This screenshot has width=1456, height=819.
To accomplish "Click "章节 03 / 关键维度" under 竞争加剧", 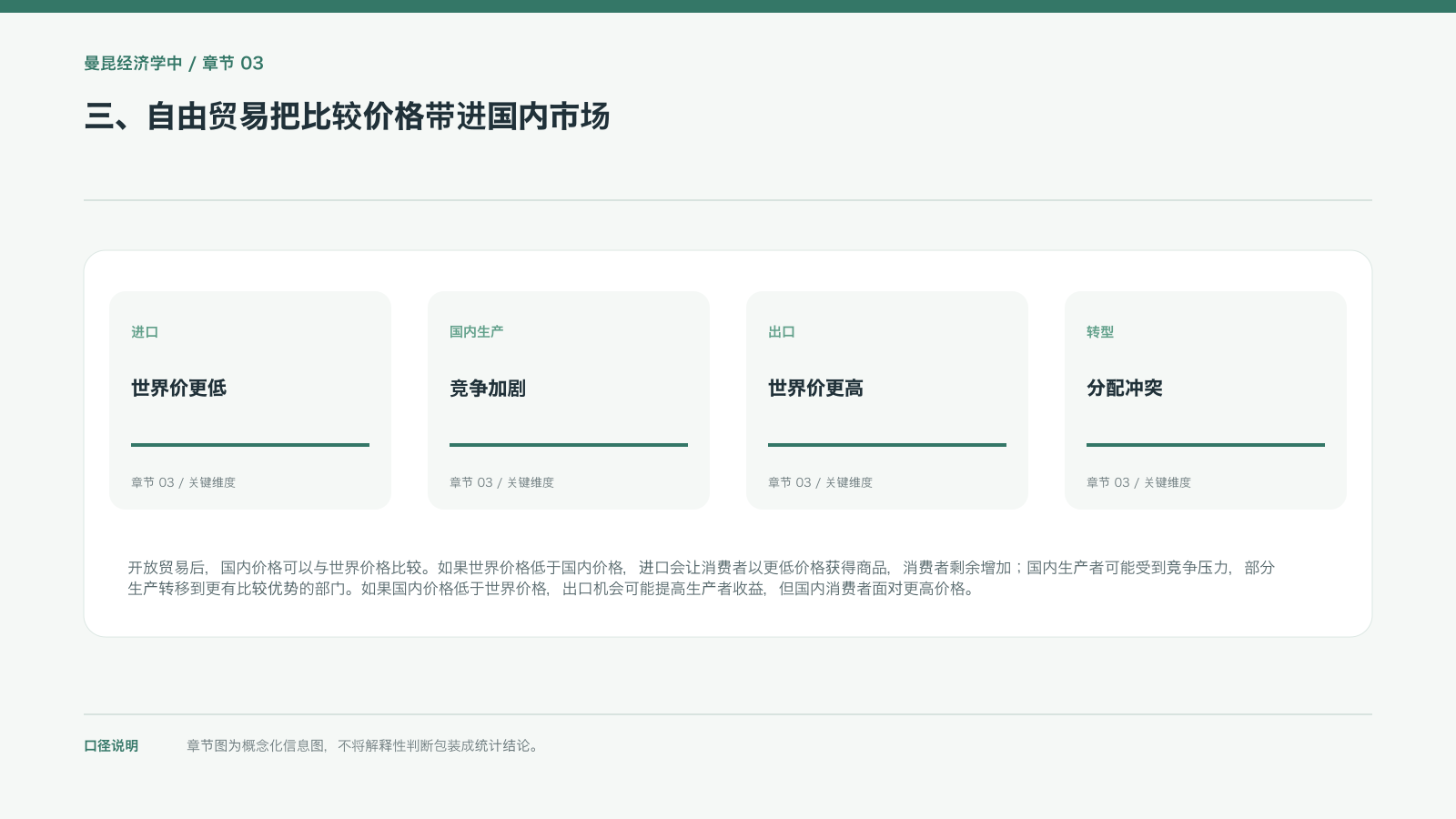I will (501, 482).
